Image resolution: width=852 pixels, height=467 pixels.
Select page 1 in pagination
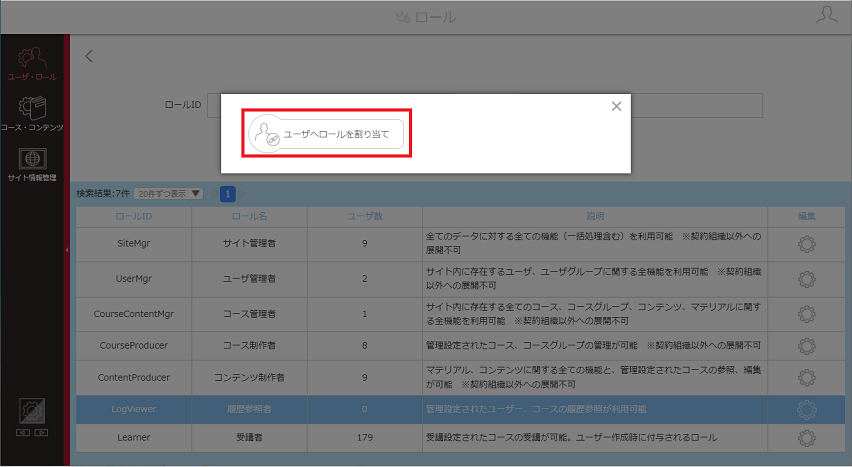228,194
